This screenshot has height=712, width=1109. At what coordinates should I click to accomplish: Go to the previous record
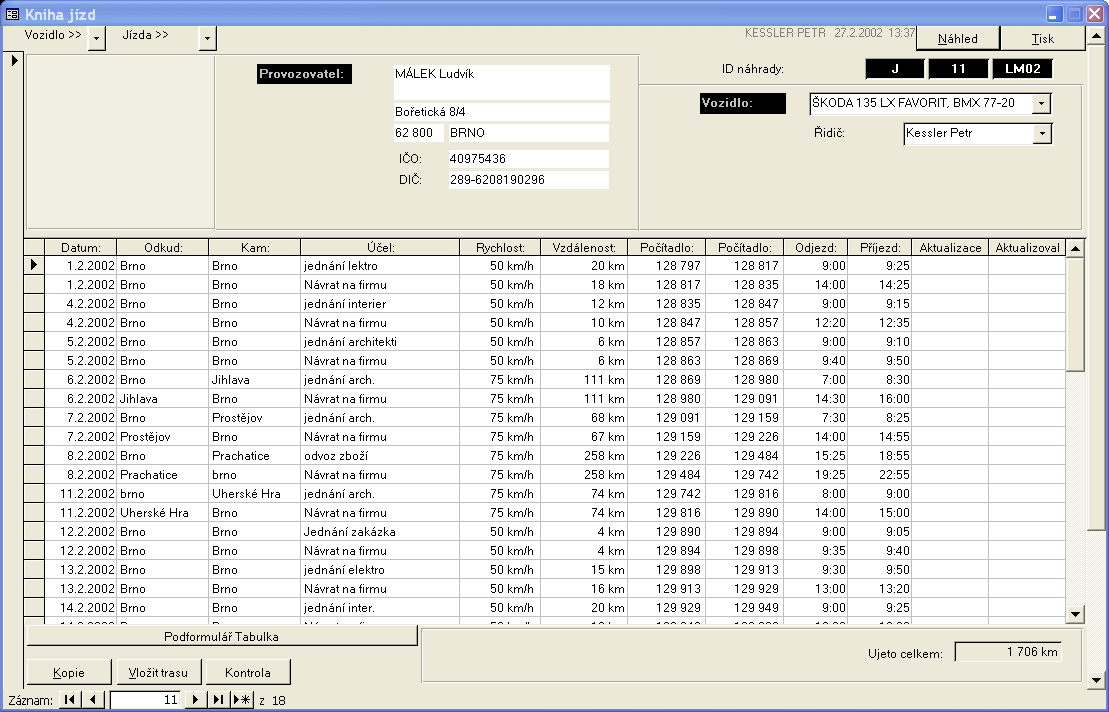pos(92,700)
